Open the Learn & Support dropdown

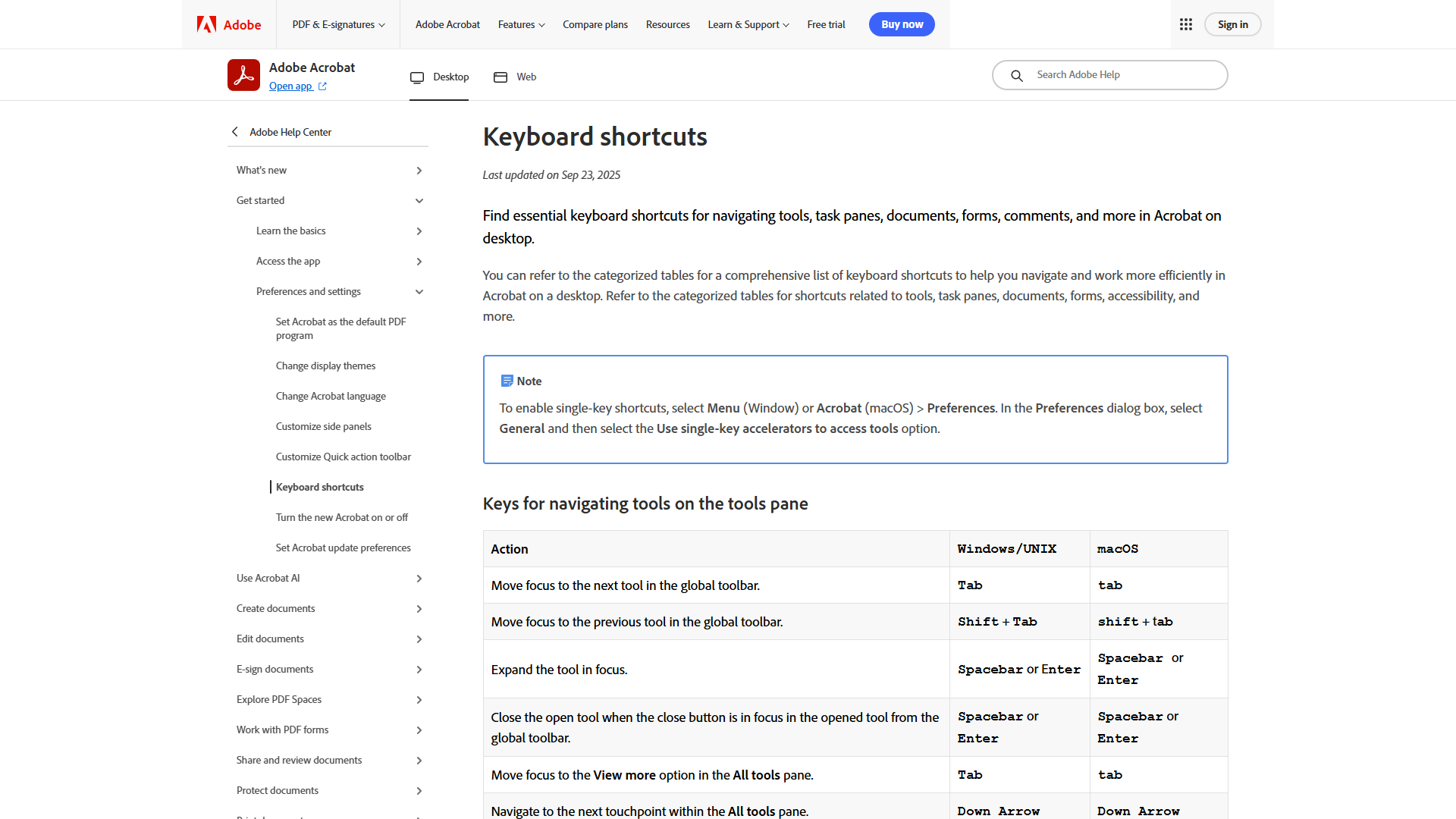coord(748,24)
